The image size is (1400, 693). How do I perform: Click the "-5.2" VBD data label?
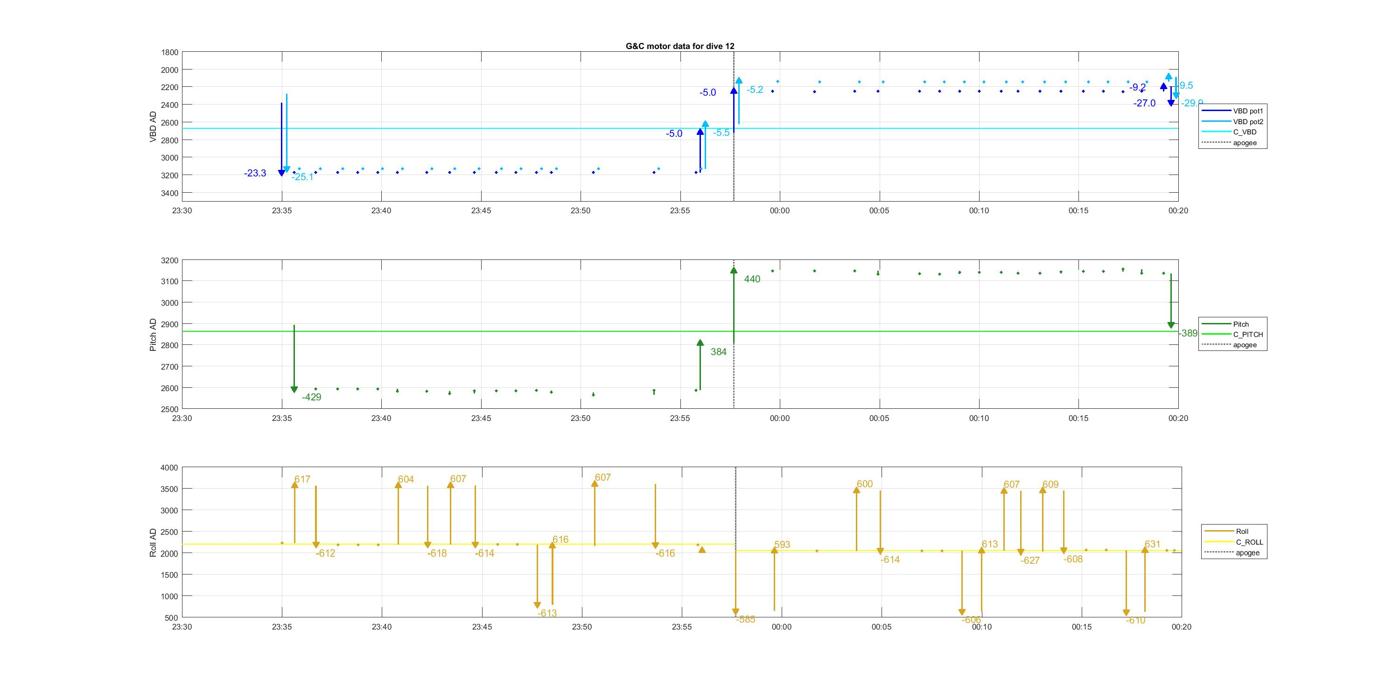[755, 91]
